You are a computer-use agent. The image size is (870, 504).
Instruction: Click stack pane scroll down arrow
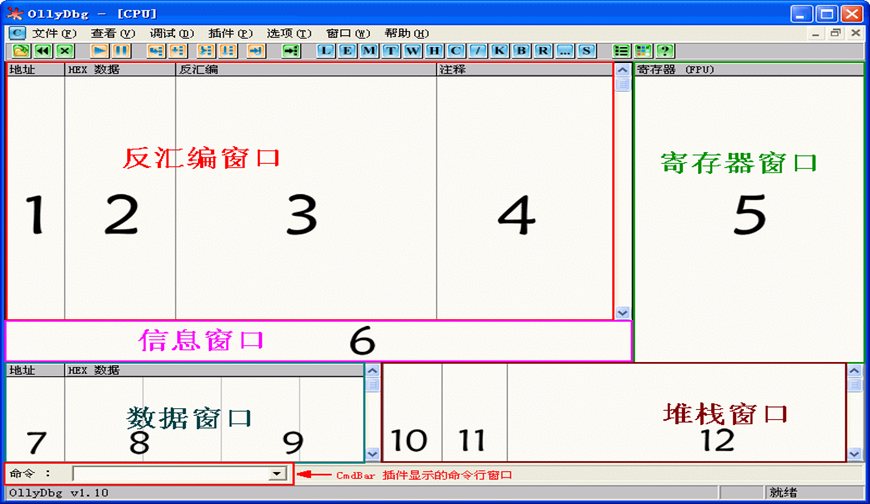pos(854,454)
